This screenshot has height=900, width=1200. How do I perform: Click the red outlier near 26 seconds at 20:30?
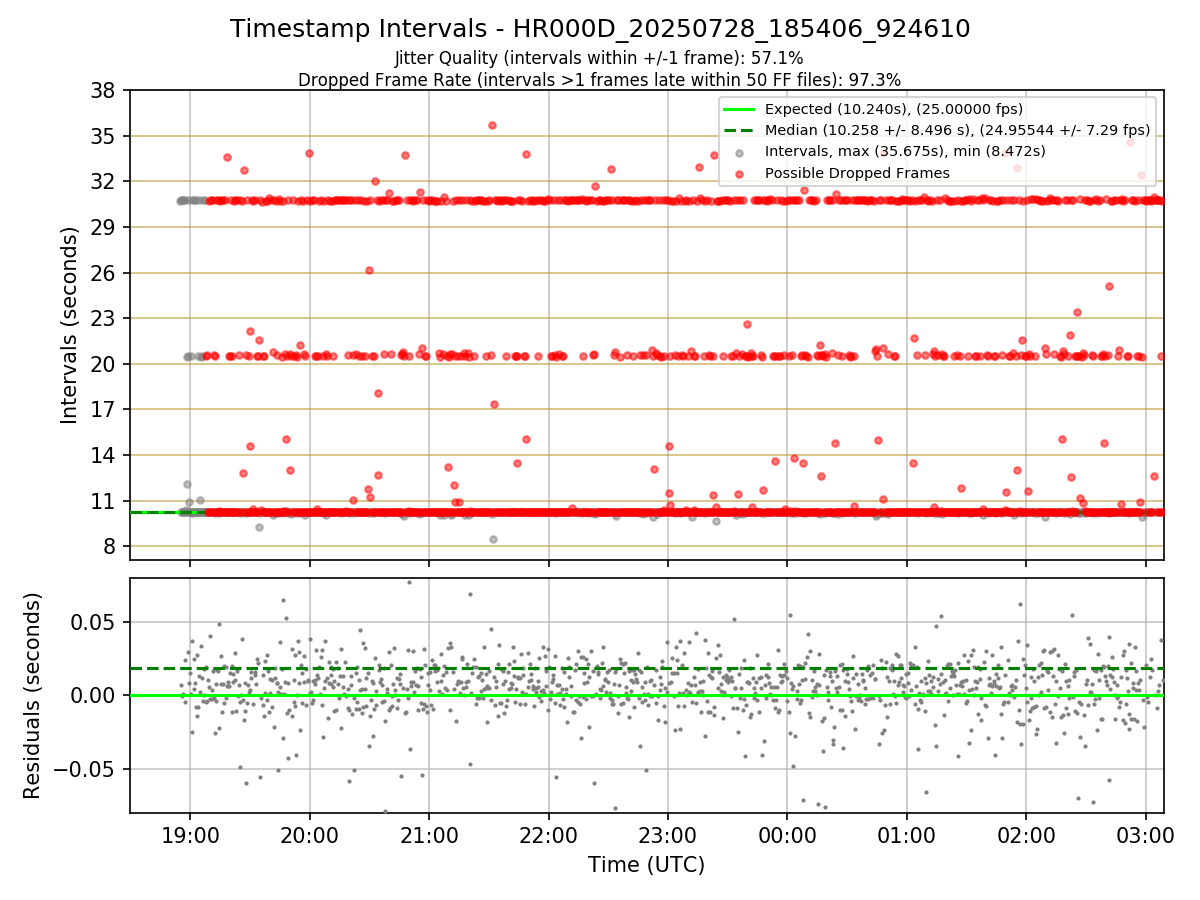coord(369,270)
